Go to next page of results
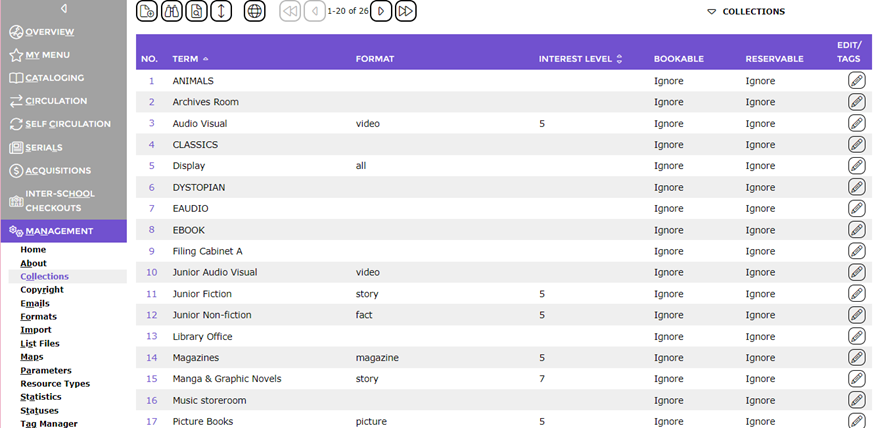 (x=381, y=11)
